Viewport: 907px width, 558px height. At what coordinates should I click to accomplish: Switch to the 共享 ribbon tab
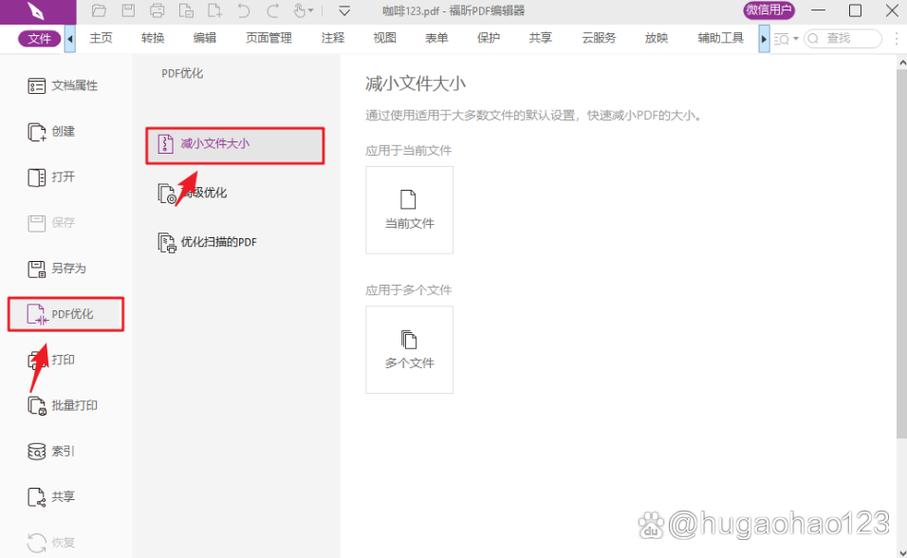540,38
